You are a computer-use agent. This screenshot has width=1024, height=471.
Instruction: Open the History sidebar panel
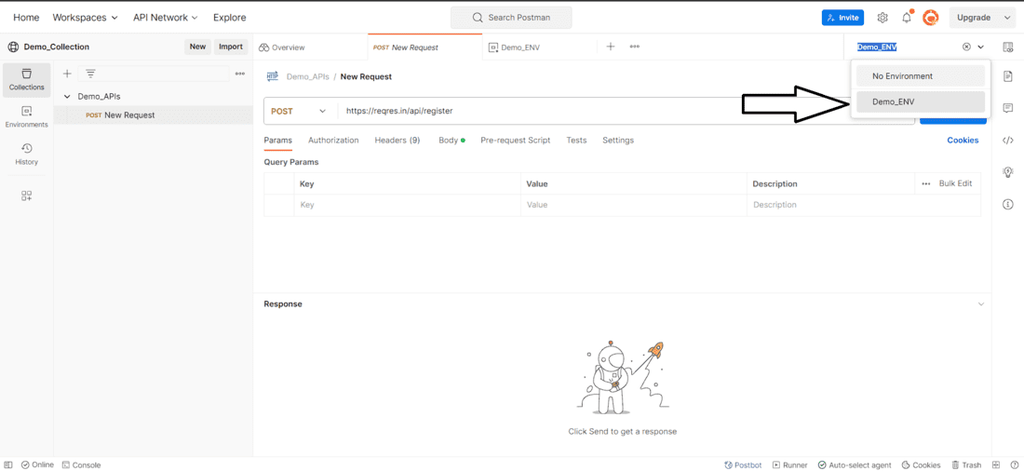point(27,154)
